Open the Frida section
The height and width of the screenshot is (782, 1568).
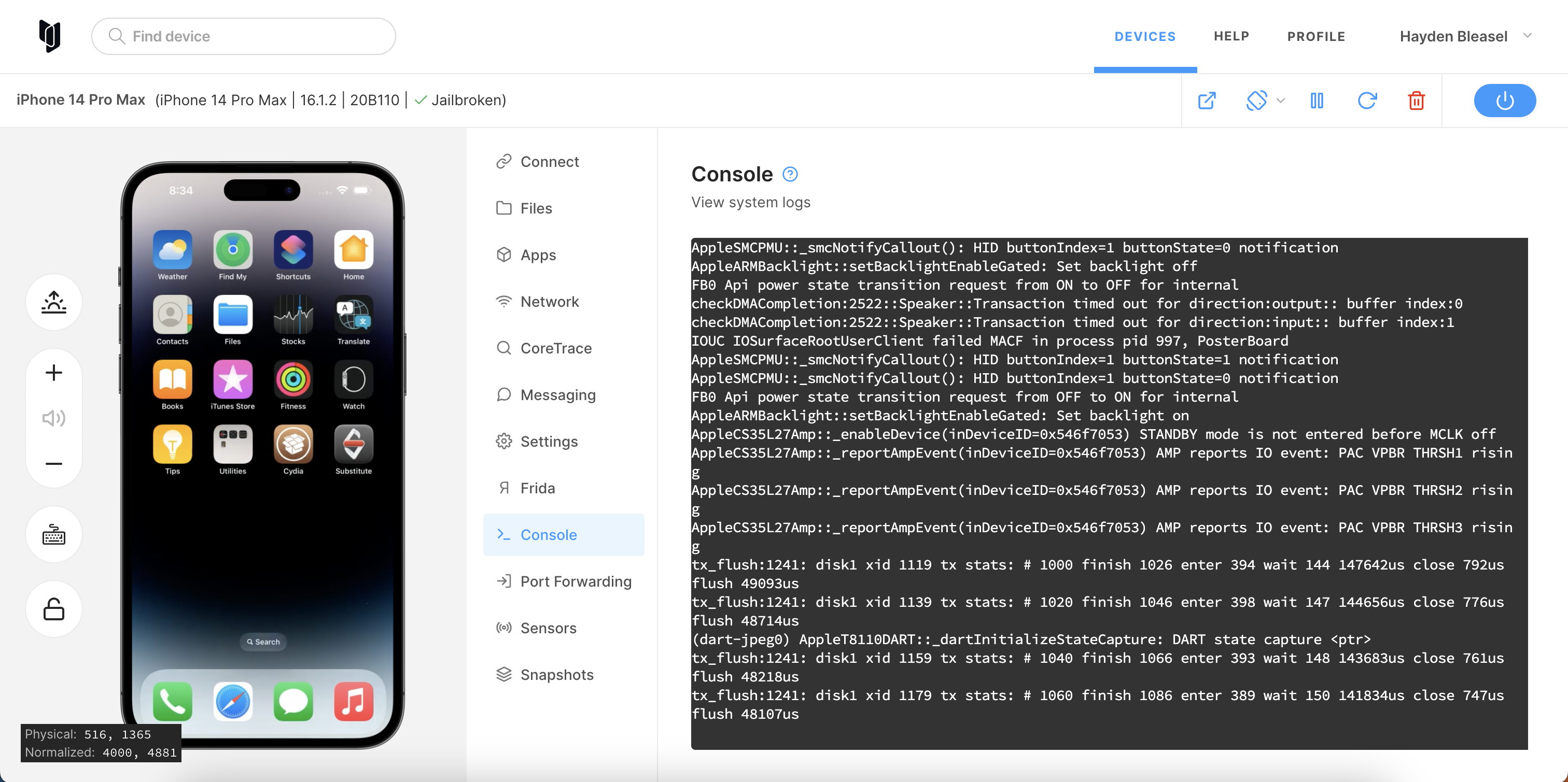(x=564, y=488)
